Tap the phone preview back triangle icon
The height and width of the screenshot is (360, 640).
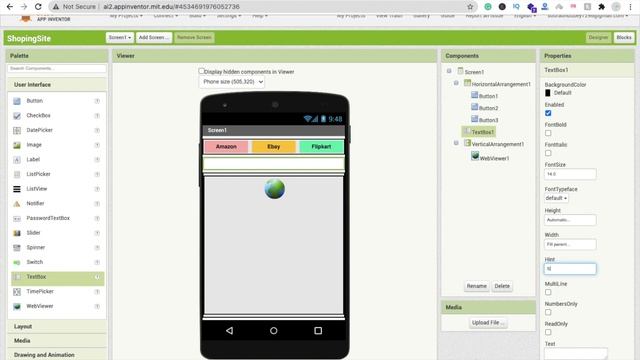(229, 331)
